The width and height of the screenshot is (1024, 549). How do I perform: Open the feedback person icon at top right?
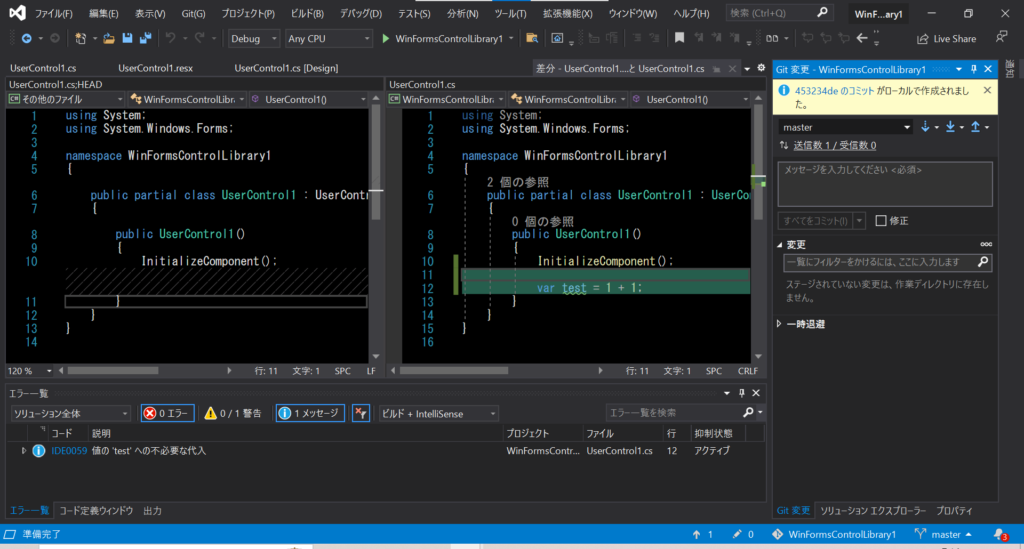(1001, 37)
